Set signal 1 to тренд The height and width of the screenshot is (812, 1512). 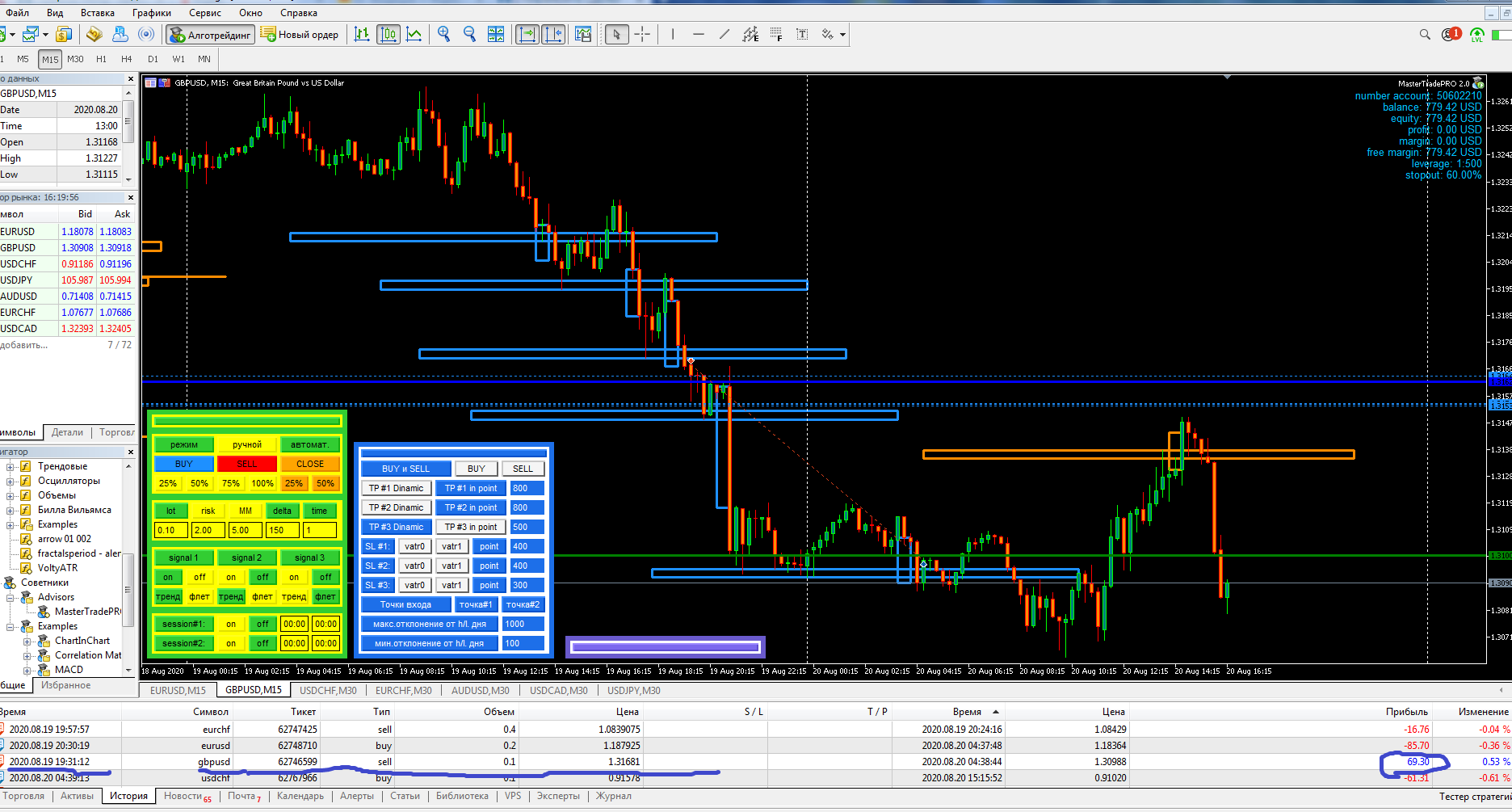168,596
